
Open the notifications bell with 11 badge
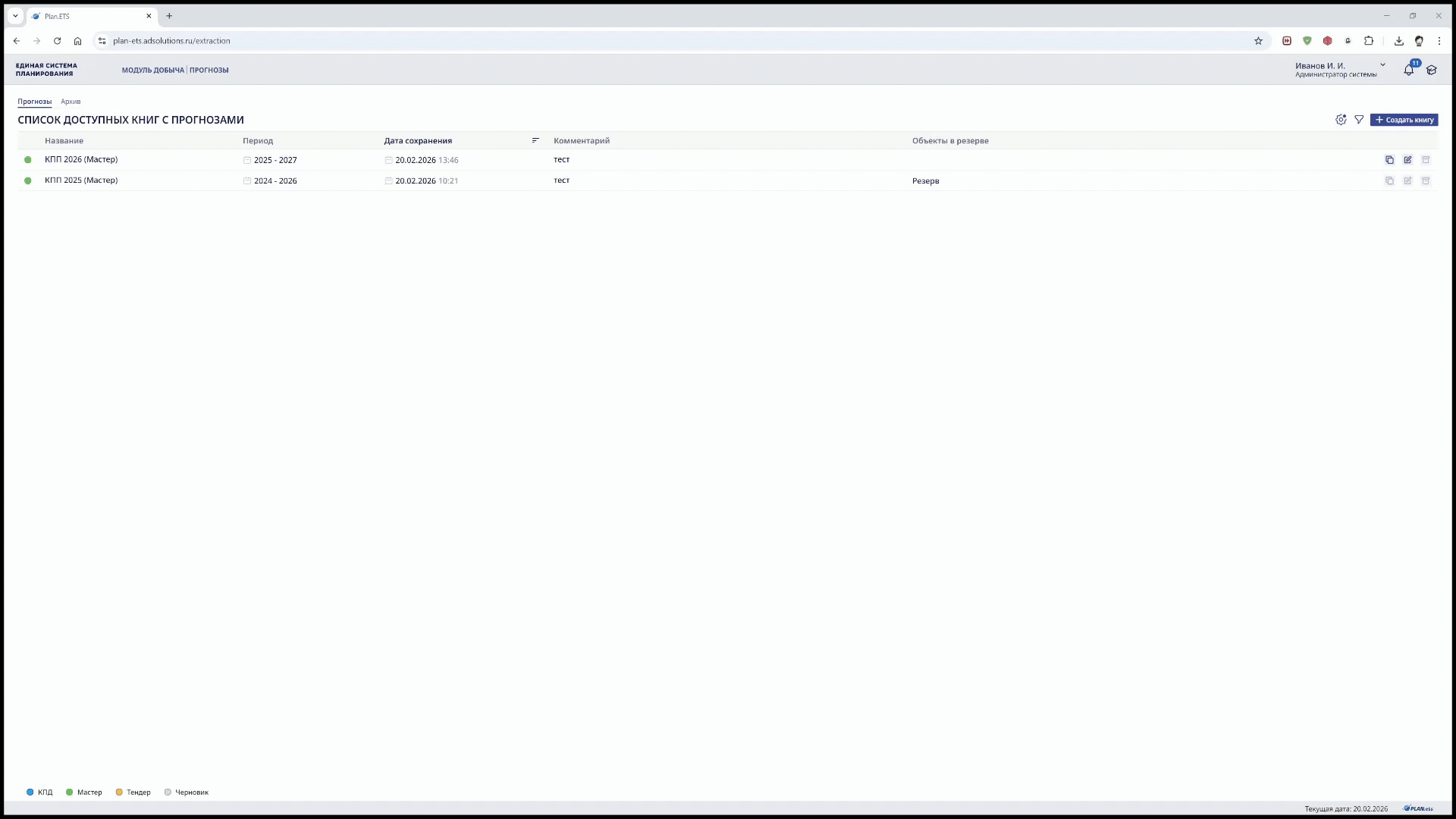(1408, 70)
